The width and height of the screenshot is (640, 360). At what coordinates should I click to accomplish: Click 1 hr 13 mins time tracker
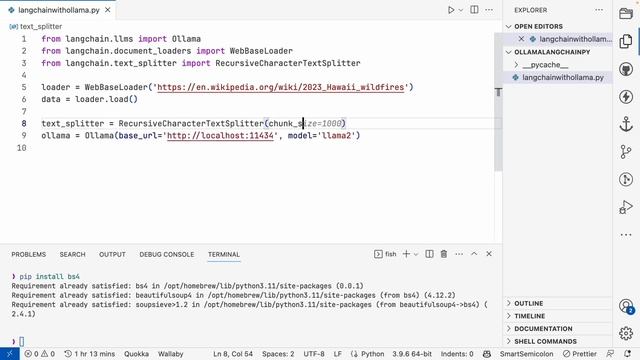(90, 354)
